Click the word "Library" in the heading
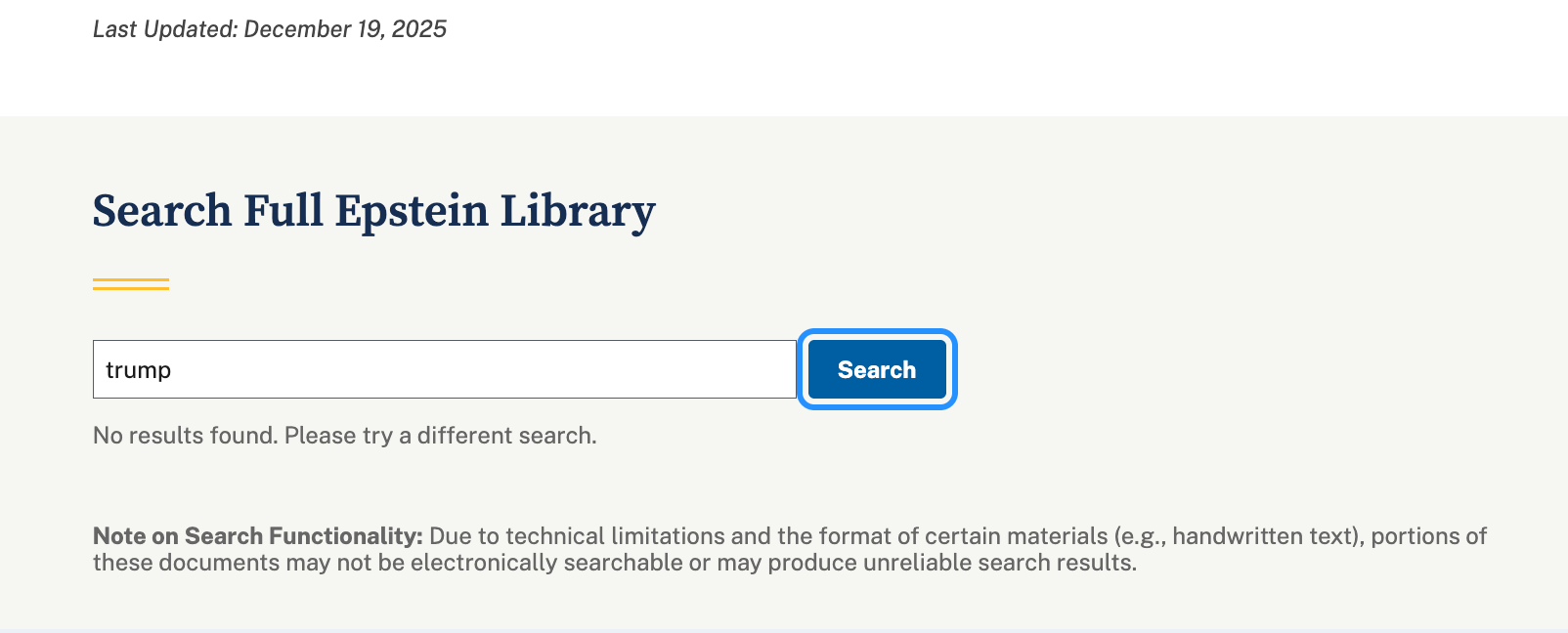Viewport: 1568px width, 633px height. pos(578,211)
